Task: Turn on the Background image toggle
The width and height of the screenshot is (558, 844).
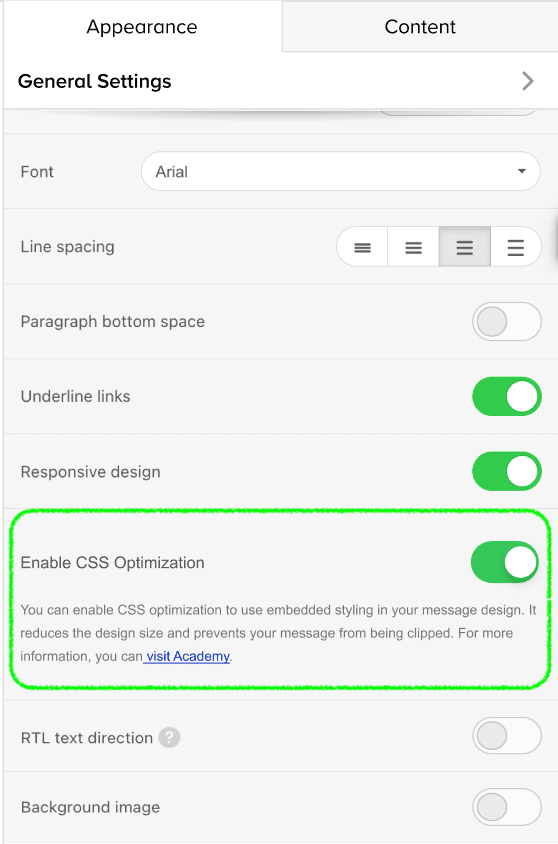Action: 506,807
